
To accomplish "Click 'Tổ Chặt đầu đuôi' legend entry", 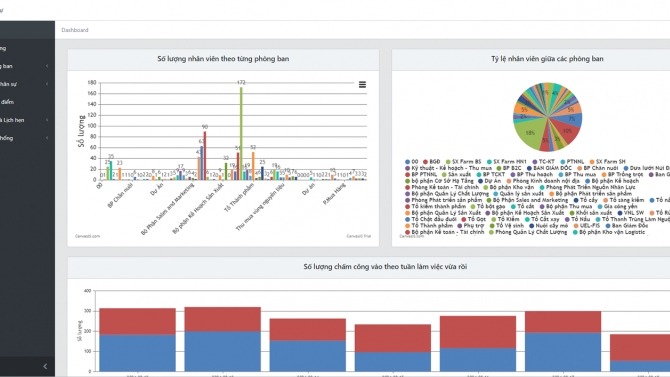I will tap(431, 219).
